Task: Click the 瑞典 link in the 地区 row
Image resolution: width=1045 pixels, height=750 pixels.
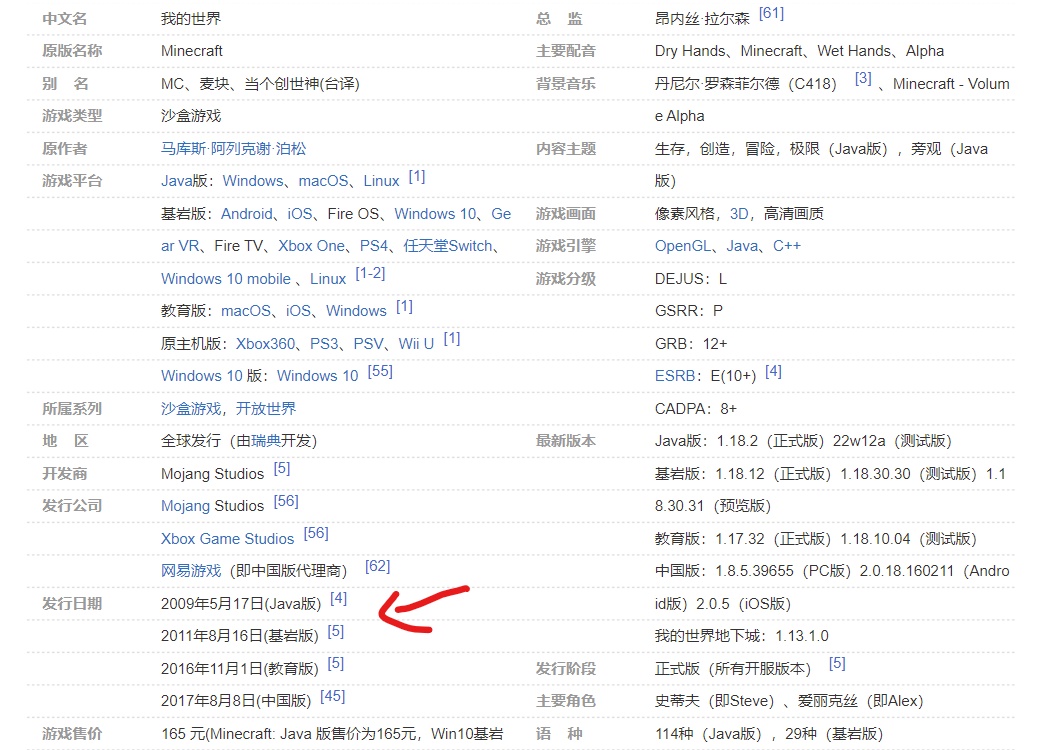Action: (x=266, y=441)
